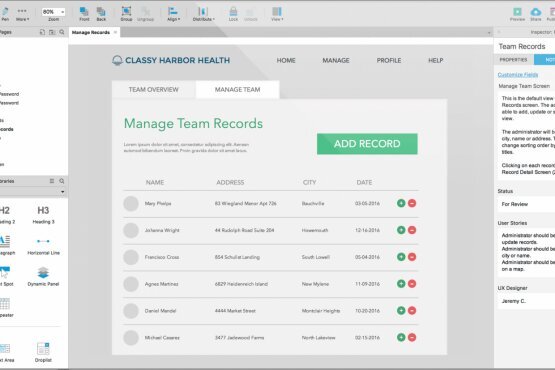
Task: Click the CITY column header
Action: click(x=309, y=182)
